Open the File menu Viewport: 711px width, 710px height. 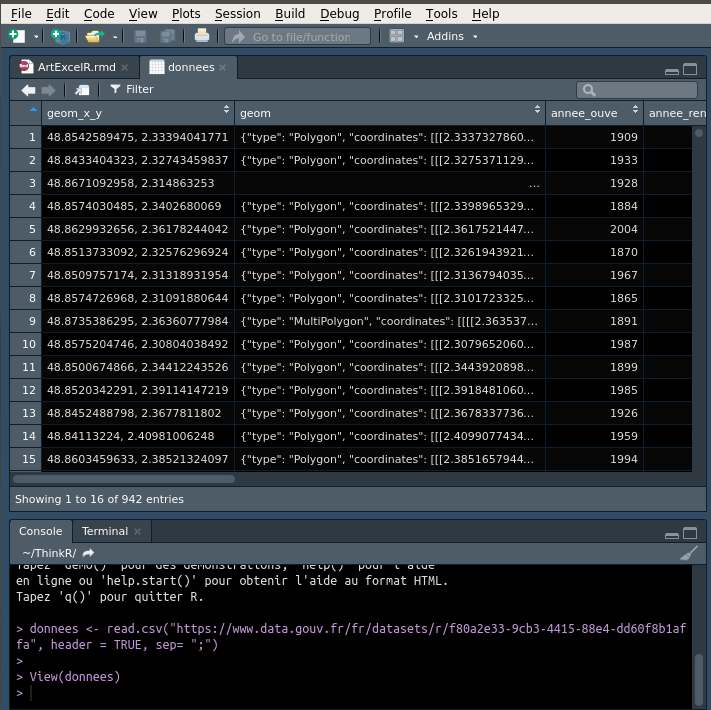(21, 14)
